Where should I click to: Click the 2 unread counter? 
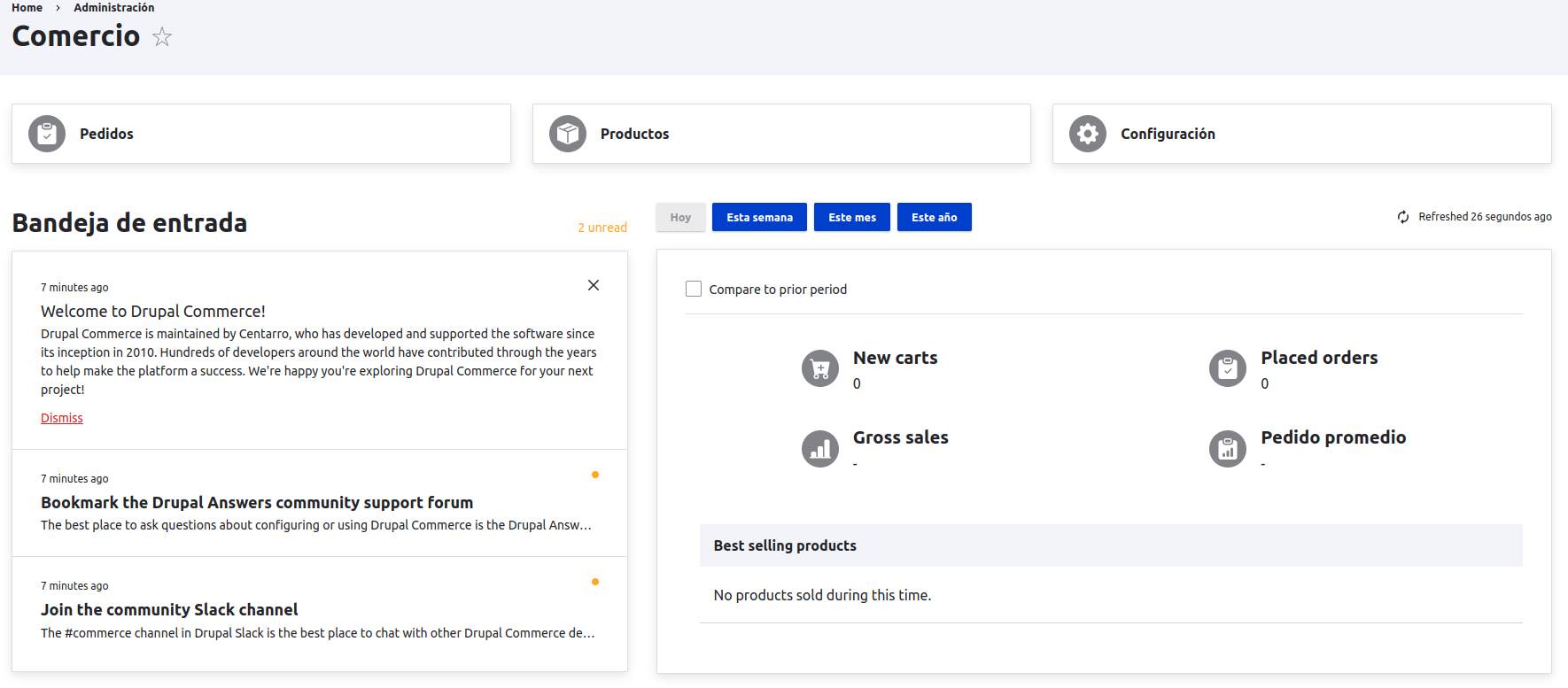tap(602, 228)
